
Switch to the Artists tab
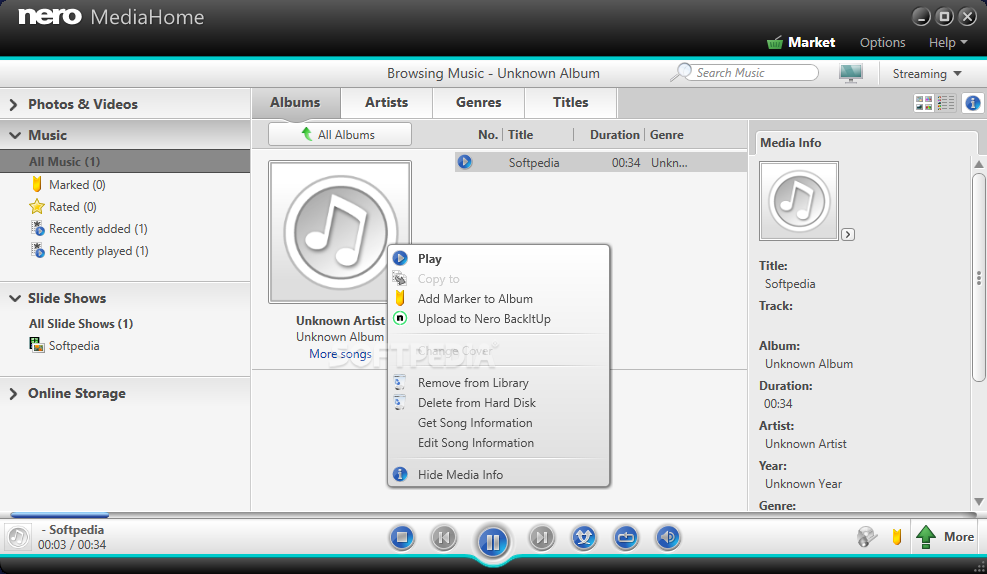(386, 103)
